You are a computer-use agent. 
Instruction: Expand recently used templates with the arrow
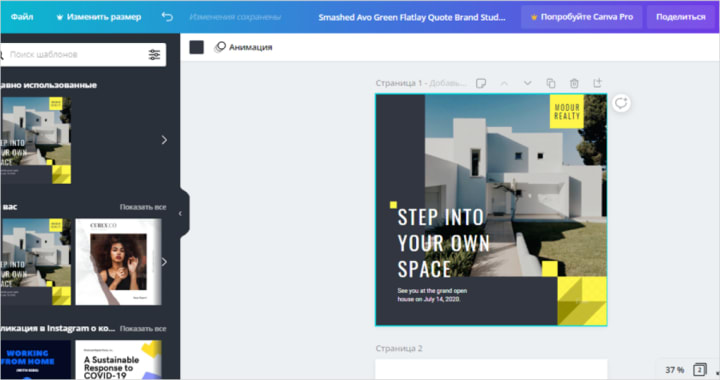164,140
